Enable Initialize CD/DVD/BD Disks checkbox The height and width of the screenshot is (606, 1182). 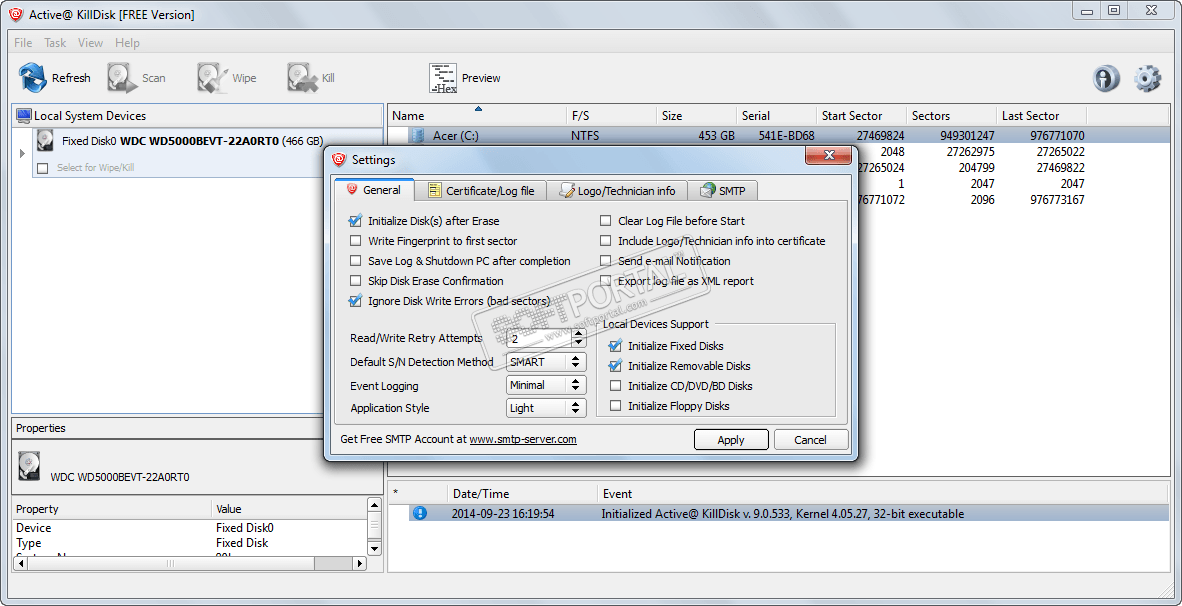click(615, 386)
